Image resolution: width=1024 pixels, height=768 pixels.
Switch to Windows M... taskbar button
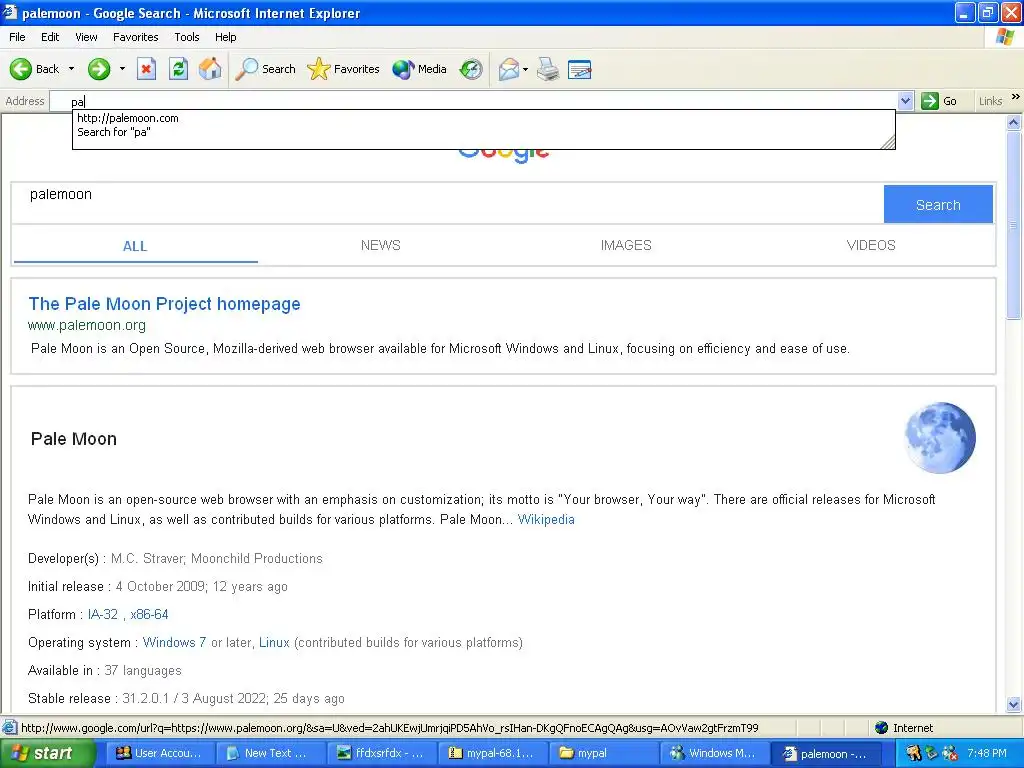point(715,754)
